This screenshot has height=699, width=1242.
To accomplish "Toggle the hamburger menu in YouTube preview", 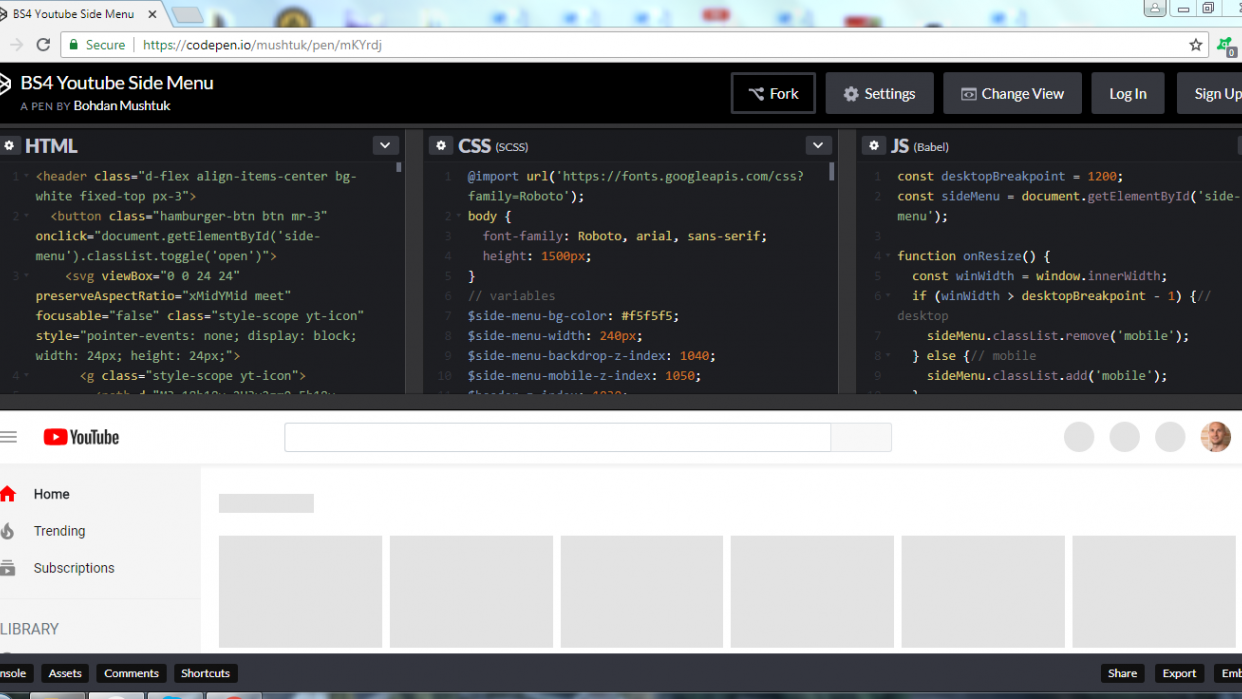I will pyautogui.click(x=9, y=437).
